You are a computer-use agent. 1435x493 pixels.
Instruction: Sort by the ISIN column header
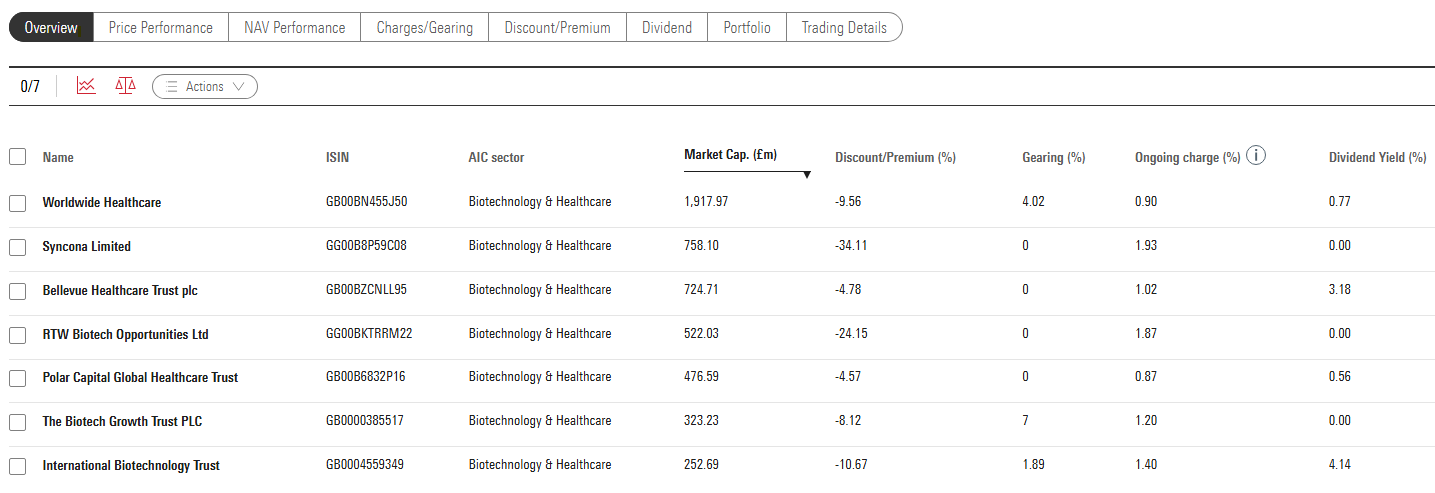338,157
